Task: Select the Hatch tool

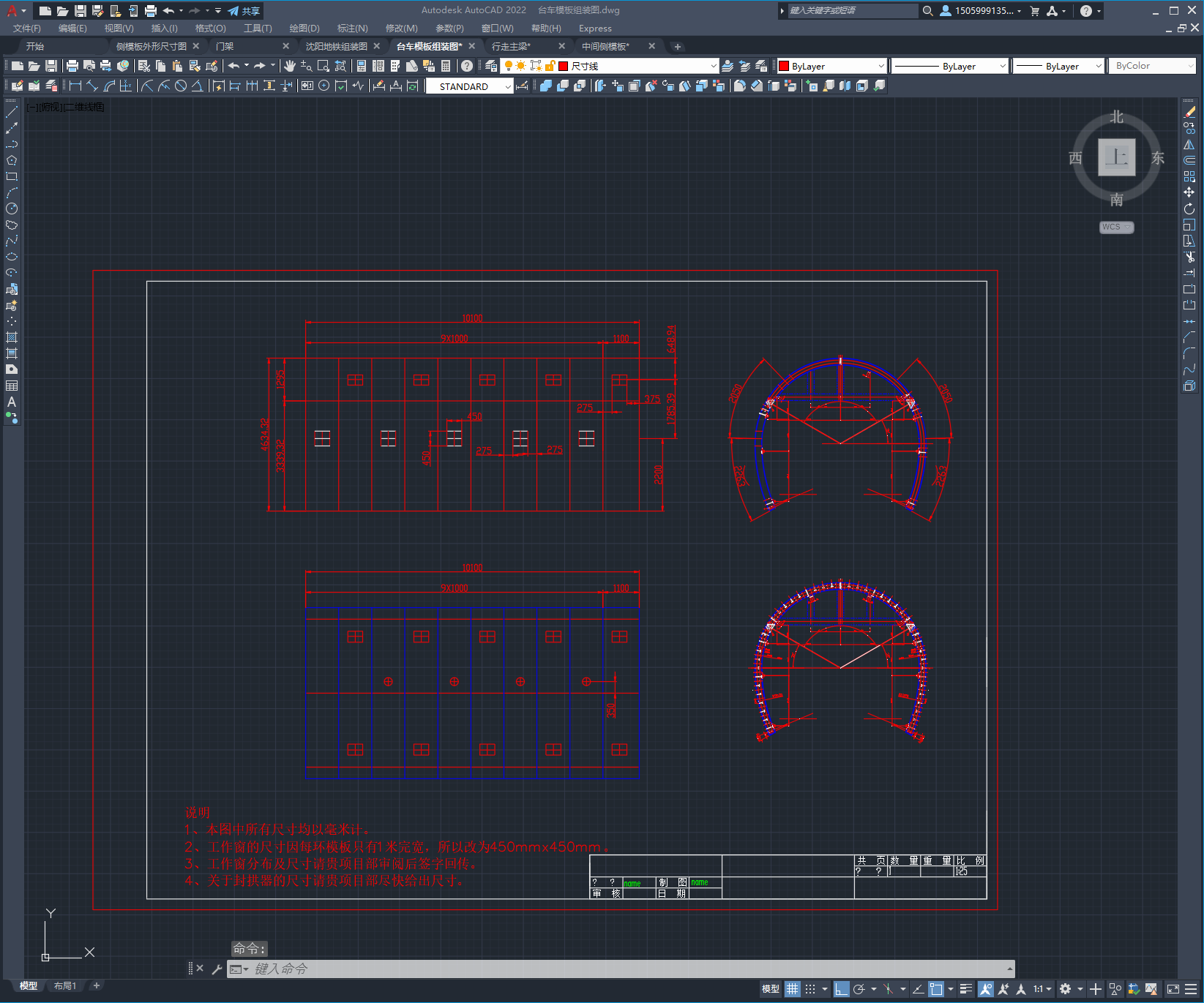Action: click(x=12, y=337)
